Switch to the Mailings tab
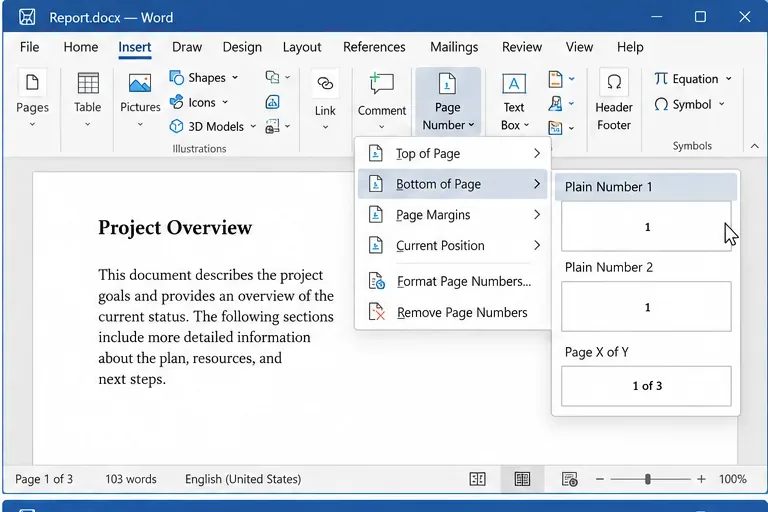This screenshot has height=512, width=768. point(454,47)
